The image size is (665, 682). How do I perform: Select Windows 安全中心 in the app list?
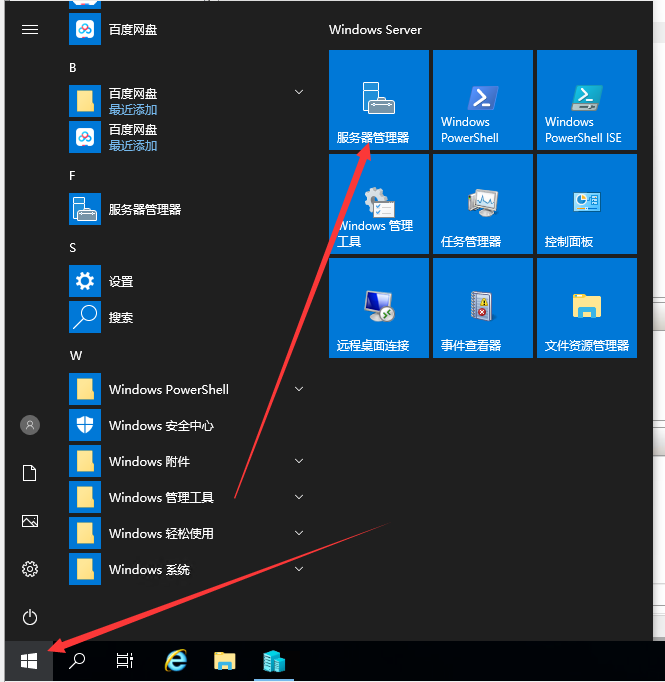point(160,426)
